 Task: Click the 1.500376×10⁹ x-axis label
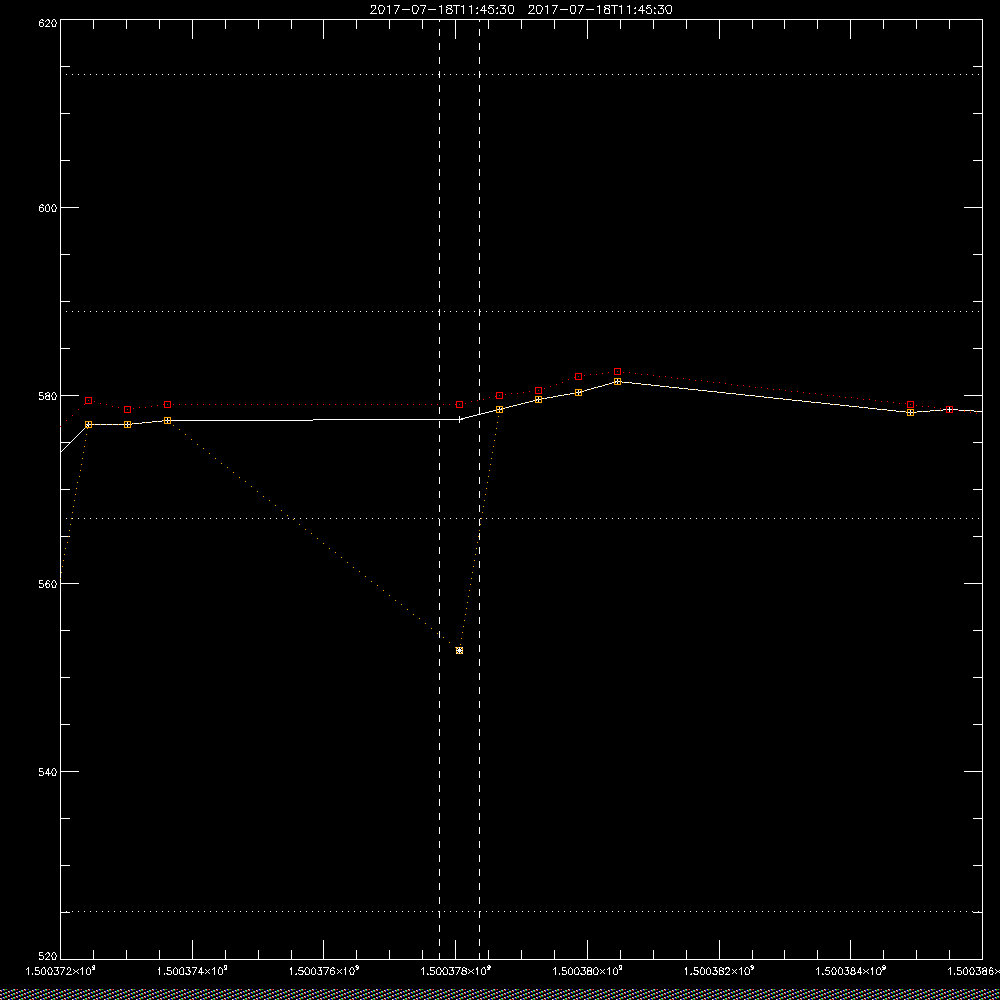point(324,971)
